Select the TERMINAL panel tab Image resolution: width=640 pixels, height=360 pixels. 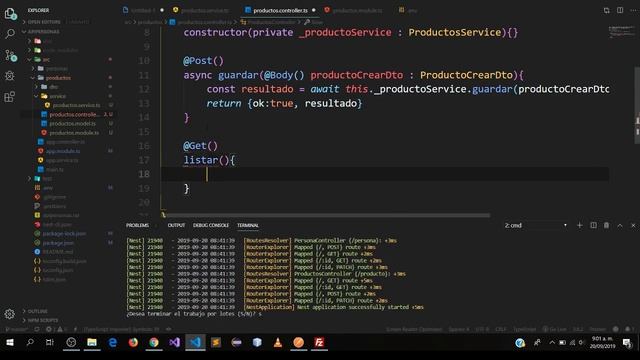[248, 225]
